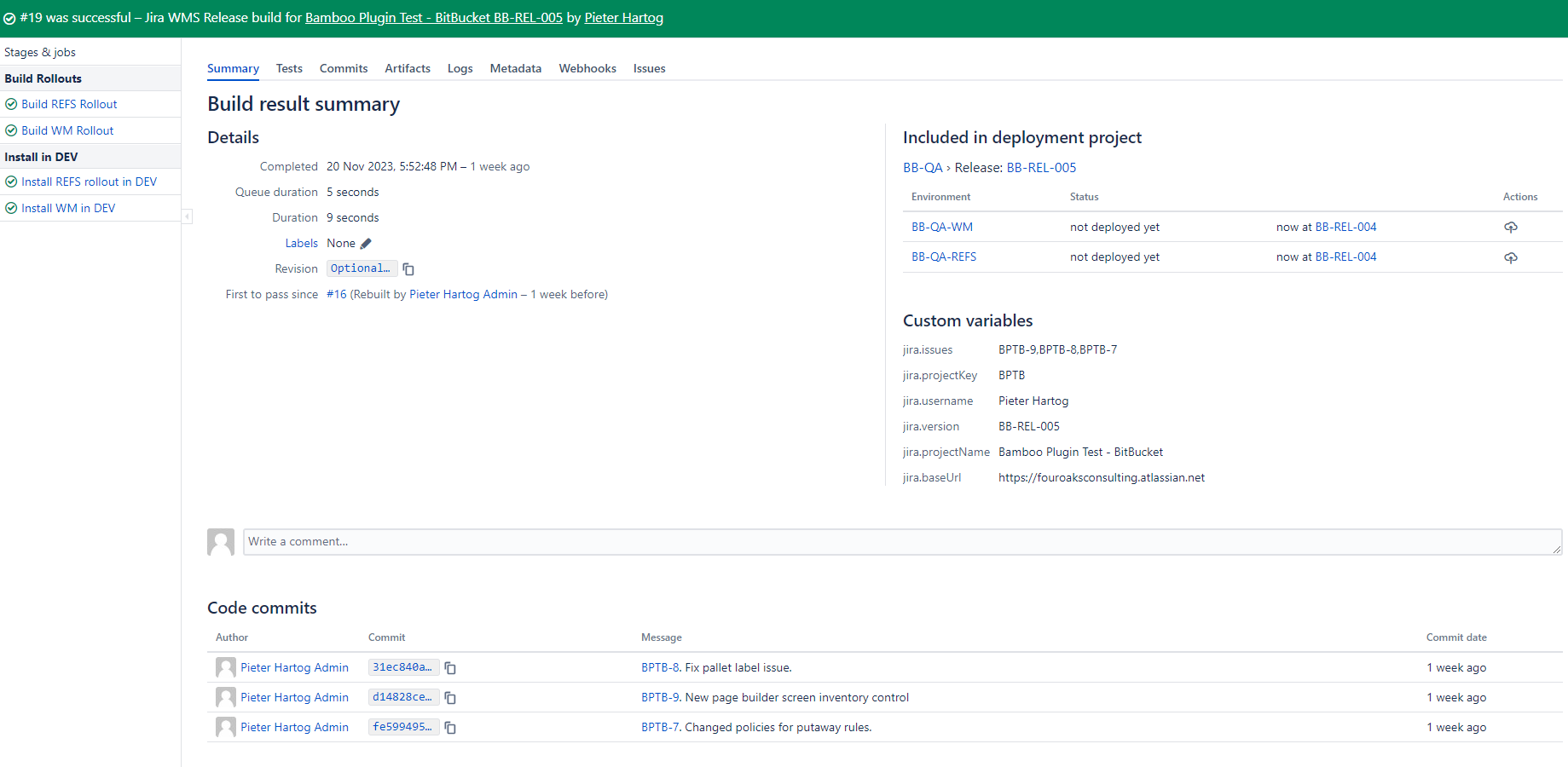Open the Optional revision link

click(361, 268)
